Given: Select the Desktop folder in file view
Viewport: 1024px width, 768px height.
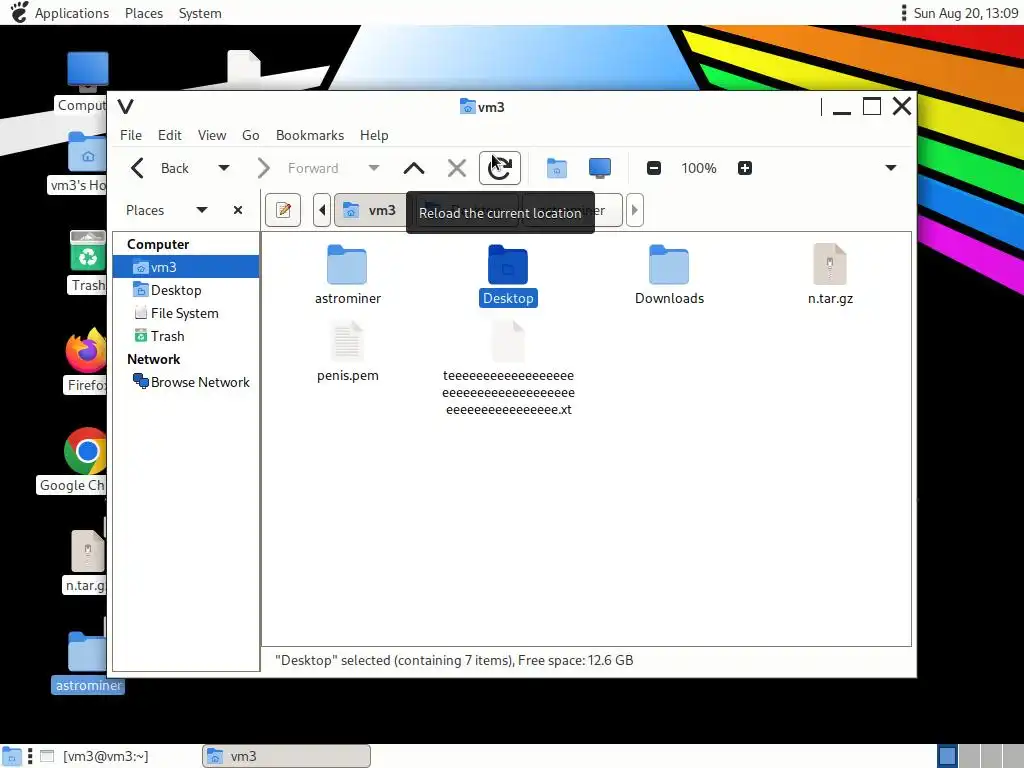Looking at the screenshot, I should pyautogui.click(x=508, y=275).
